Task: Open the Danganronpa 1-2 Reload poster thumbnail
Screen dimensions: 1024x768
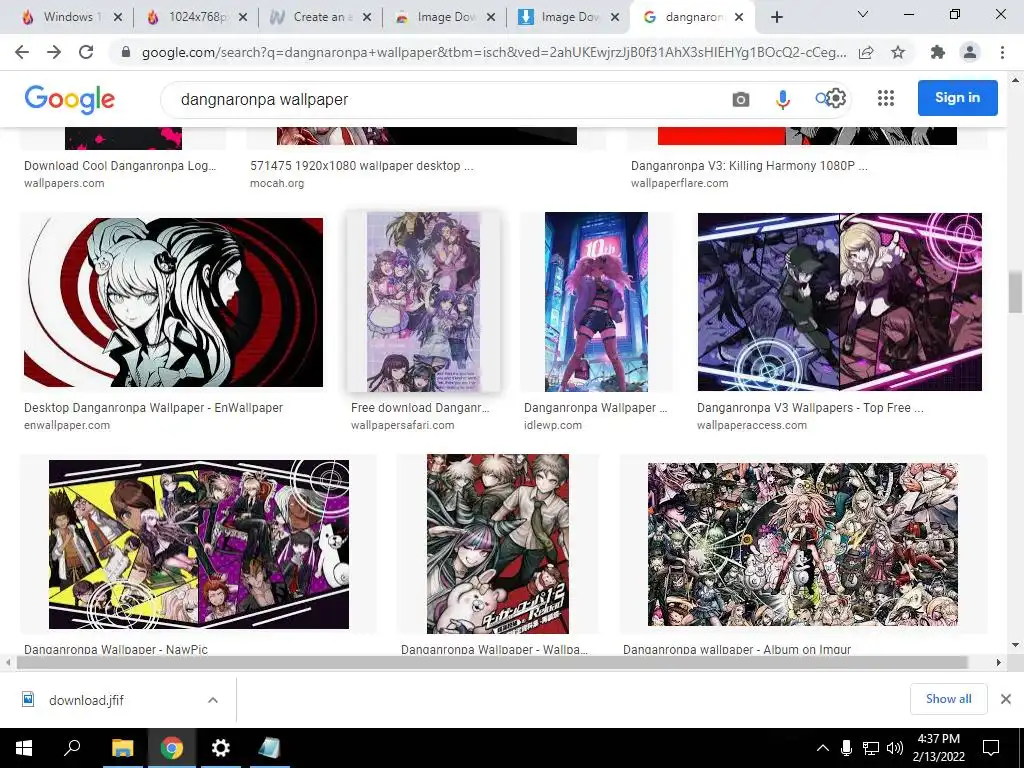Action: click(x=498, y=544)
